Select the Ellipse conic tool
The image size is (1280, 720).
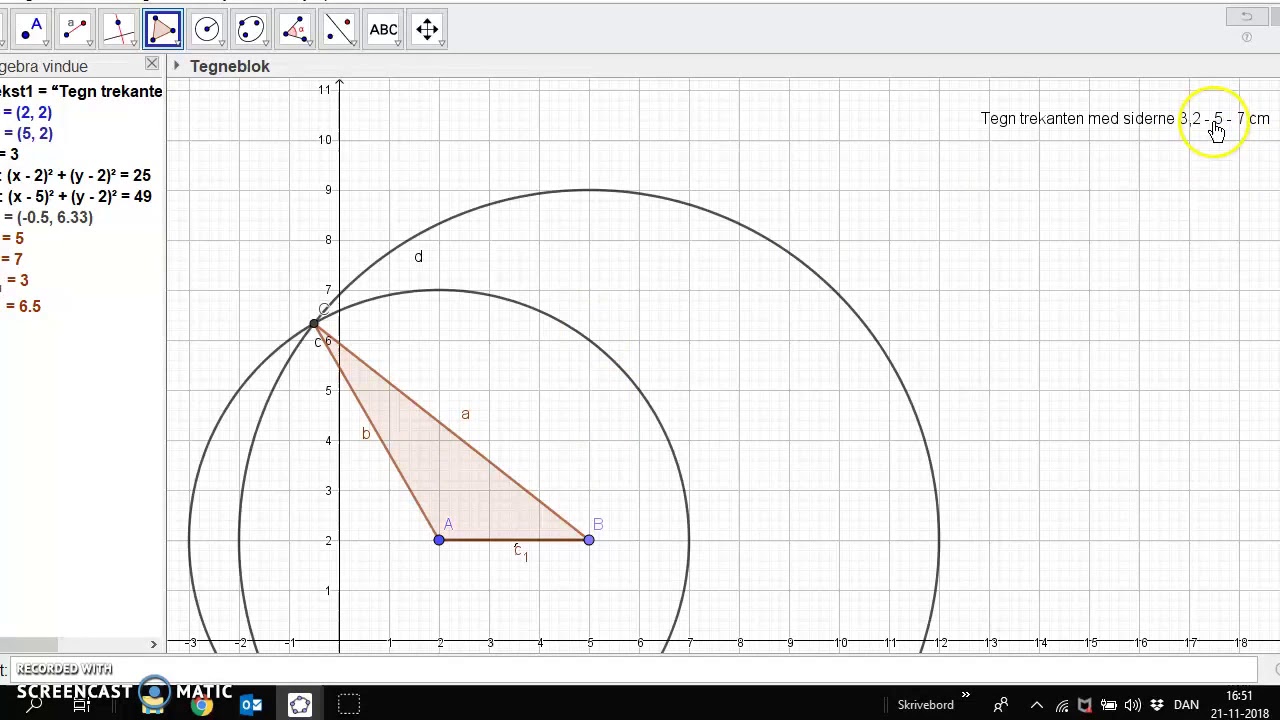pos(251,29)
